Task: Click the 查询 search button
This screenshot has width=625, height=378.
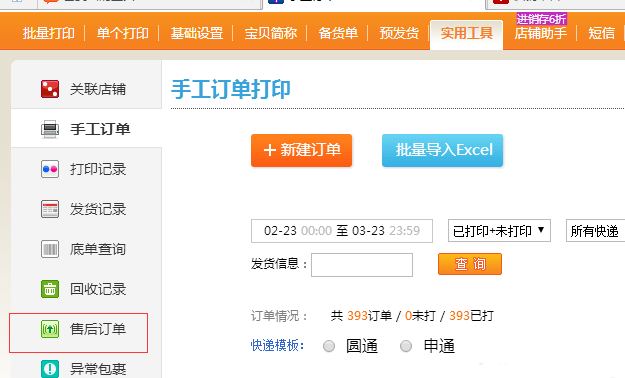Action: tap(470, 264)
